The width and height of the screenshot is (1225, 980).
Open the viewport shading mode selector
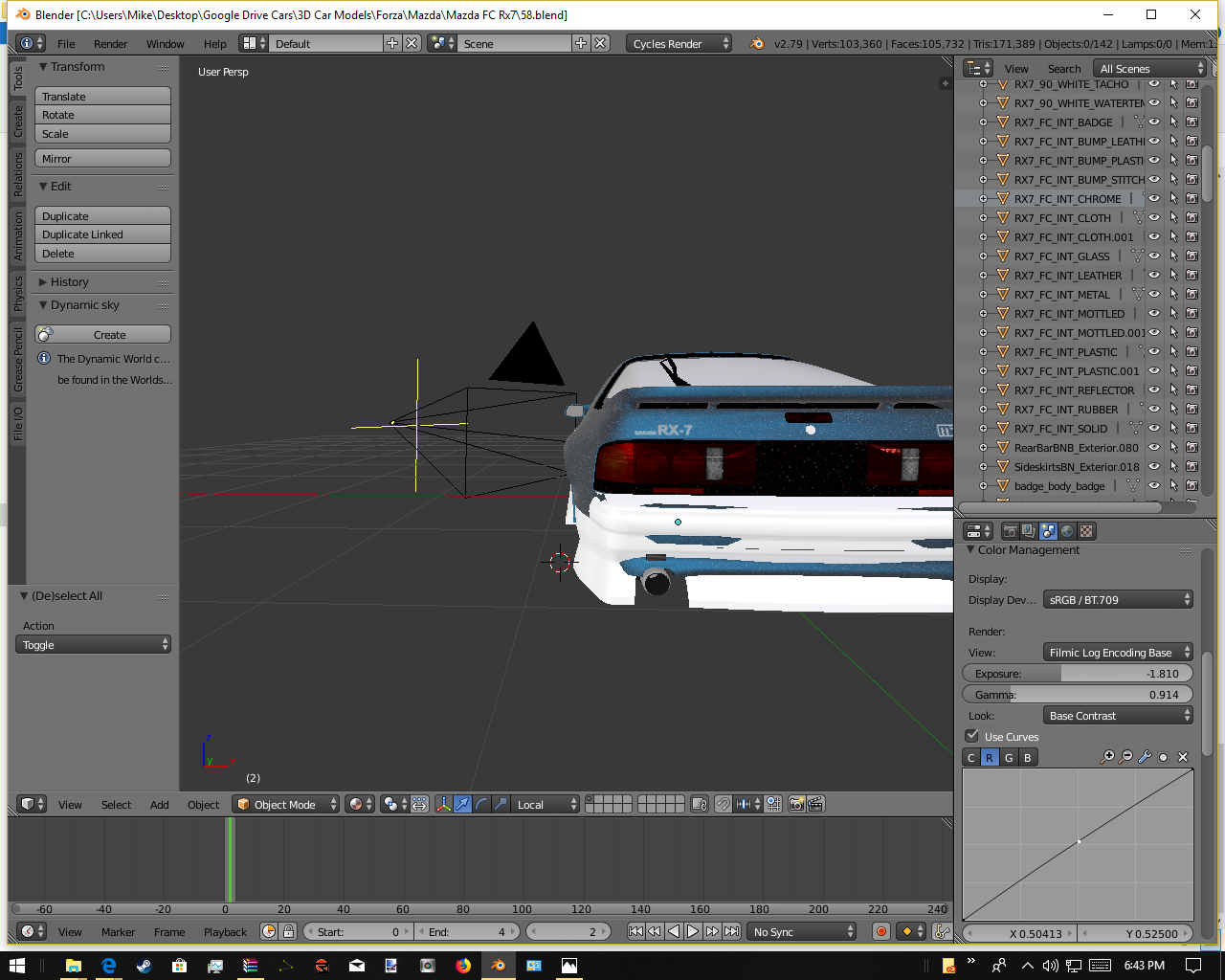360,805
